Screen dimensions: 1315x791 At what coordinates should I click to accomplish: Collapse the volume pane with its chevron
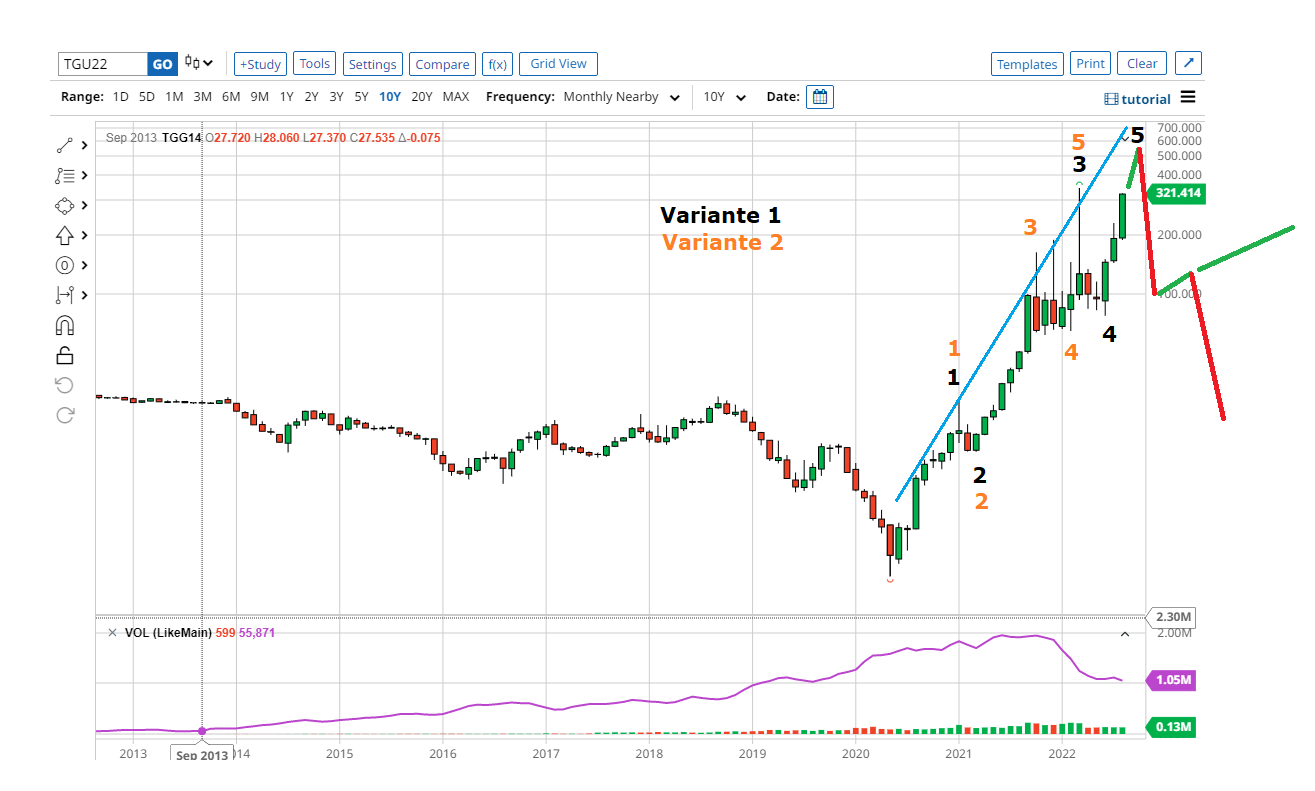point(1124,633)
